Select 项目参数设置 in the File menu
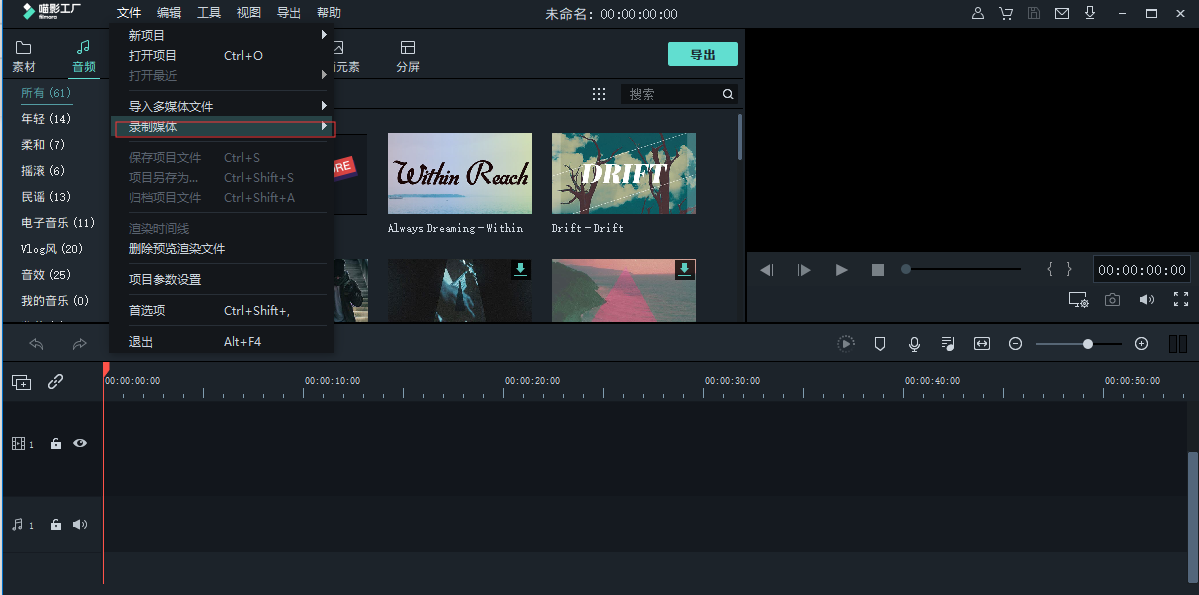 (x=165, y=279)
